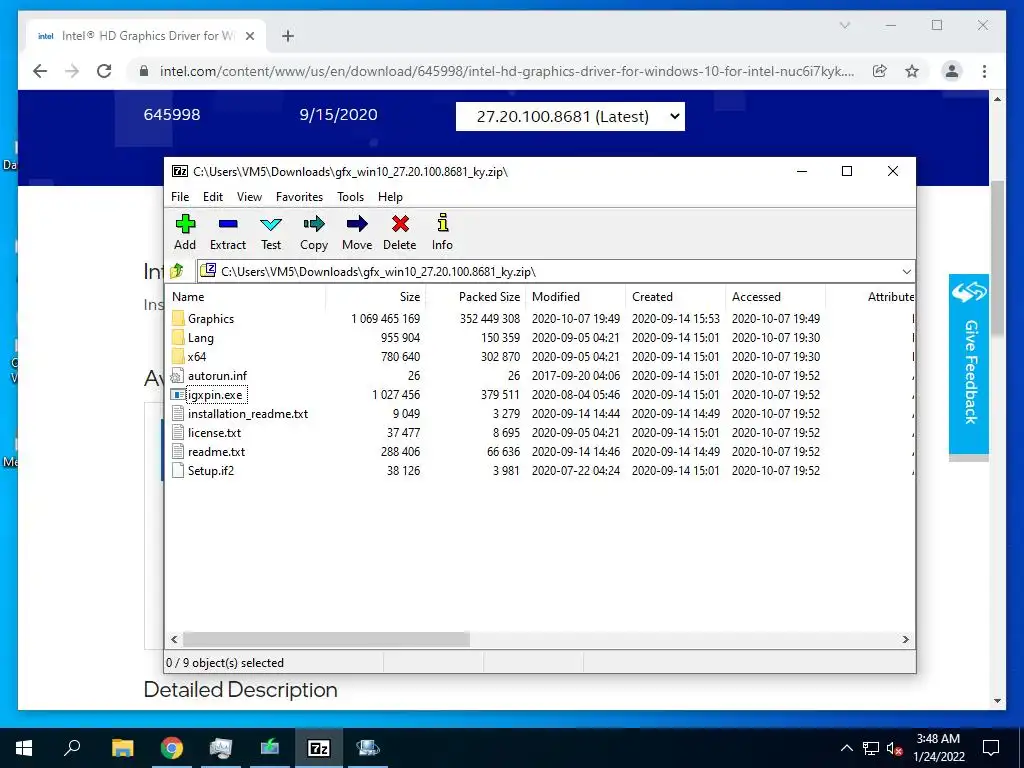Click the 7-Zip taskbar icon
Image resolution: width=1024 pixels, height=768 pixels.
pyautogui.click(x=319, y=748)
